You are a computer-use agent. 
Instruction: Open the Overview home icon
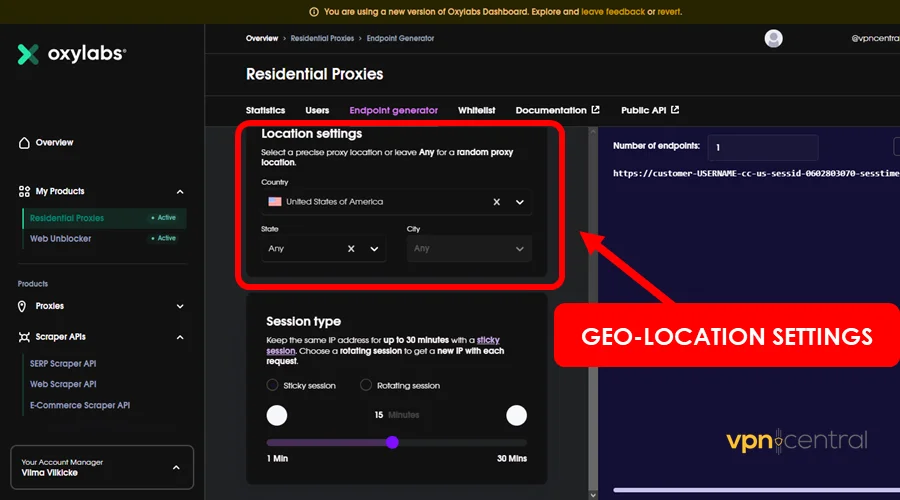tap(24, 142)
